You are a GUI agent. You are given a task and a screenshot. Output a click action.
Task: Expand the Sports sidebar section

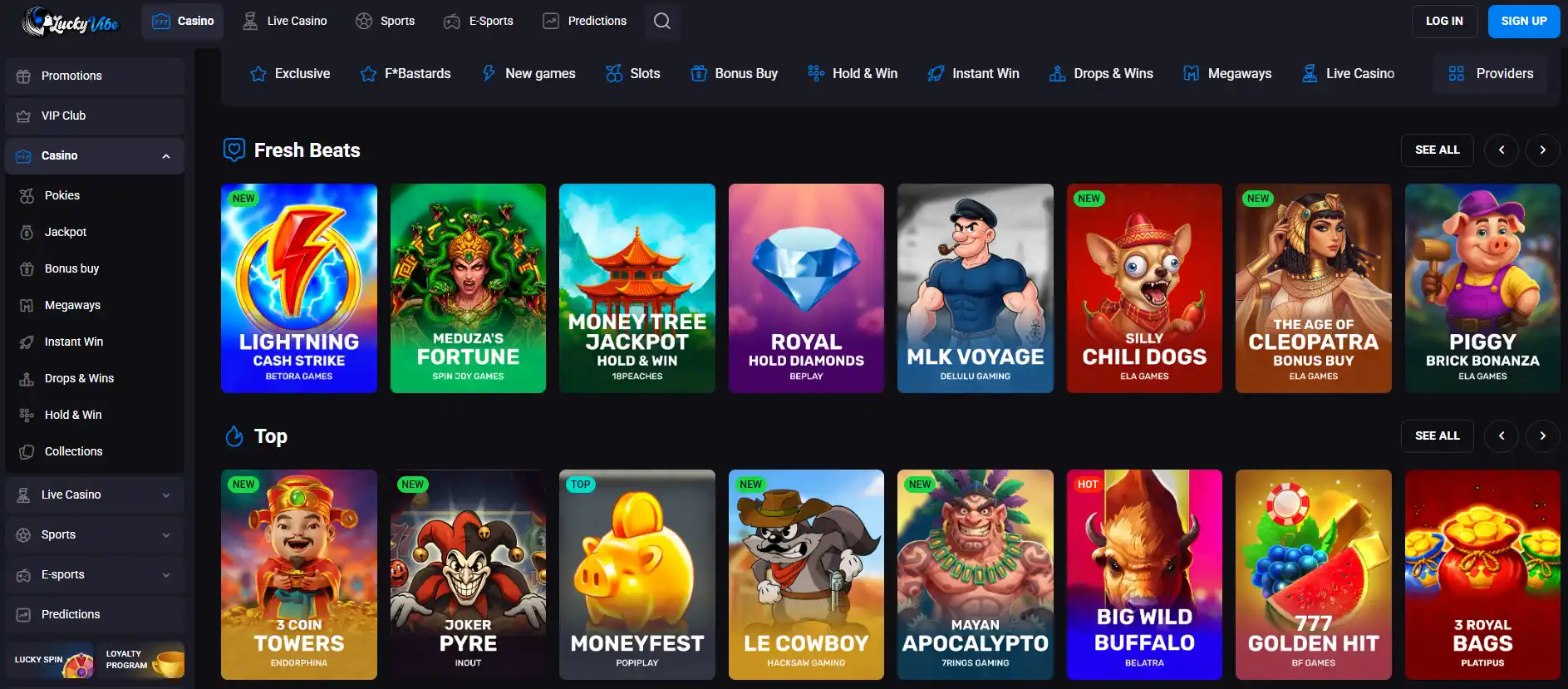[166, 534]
